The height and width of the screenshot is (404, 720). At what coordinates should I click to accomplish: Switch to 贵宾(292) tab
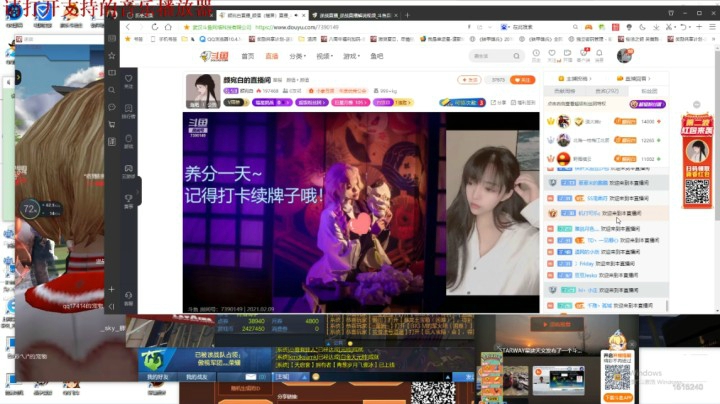pyautogui.click(x=607, y=91)
